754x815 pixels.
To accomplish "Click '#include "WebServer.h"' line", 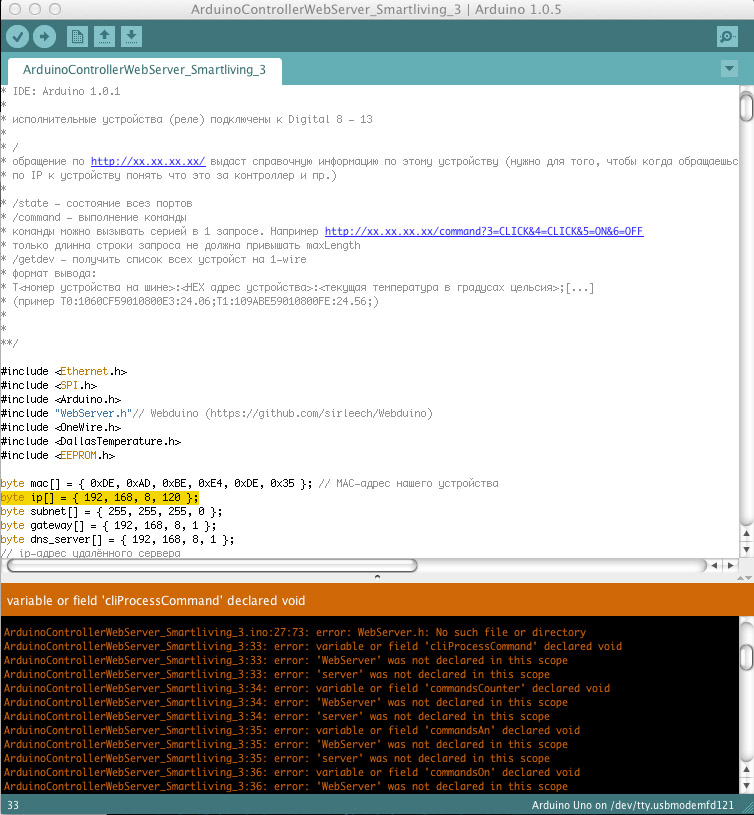I will click(216, 414).
